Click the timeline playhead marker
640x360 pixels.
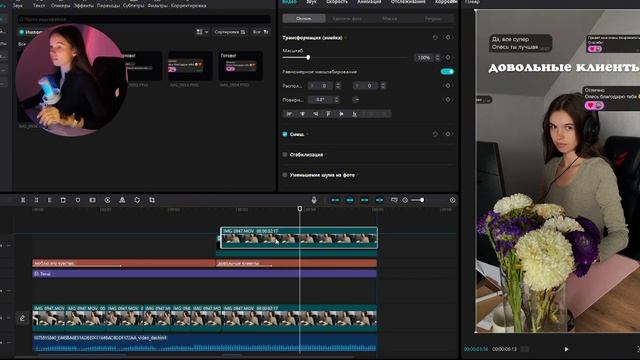[300, 209]
